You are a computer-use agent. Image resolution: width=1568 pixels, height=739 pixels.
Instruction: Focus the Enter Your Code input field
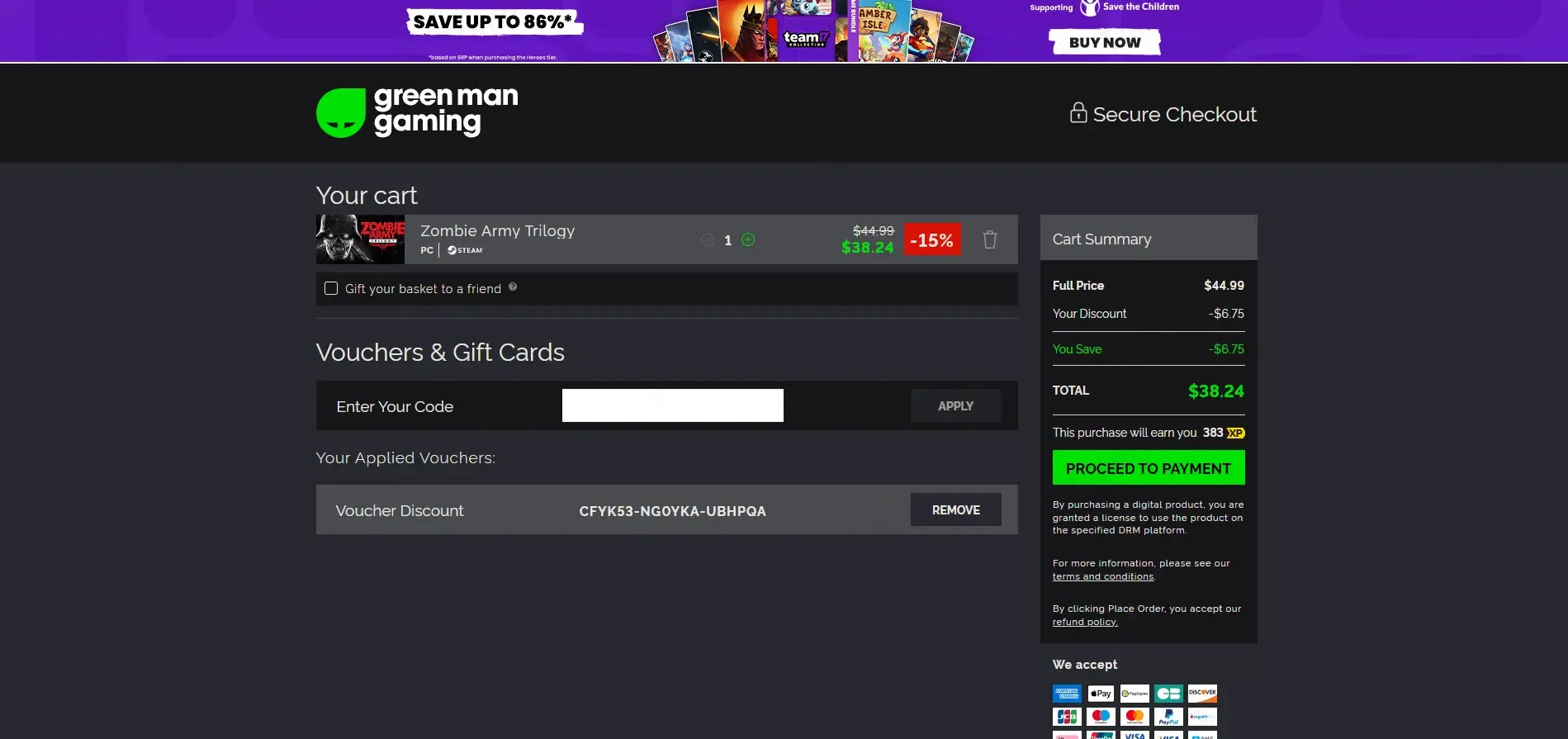(x=673, y=405)
